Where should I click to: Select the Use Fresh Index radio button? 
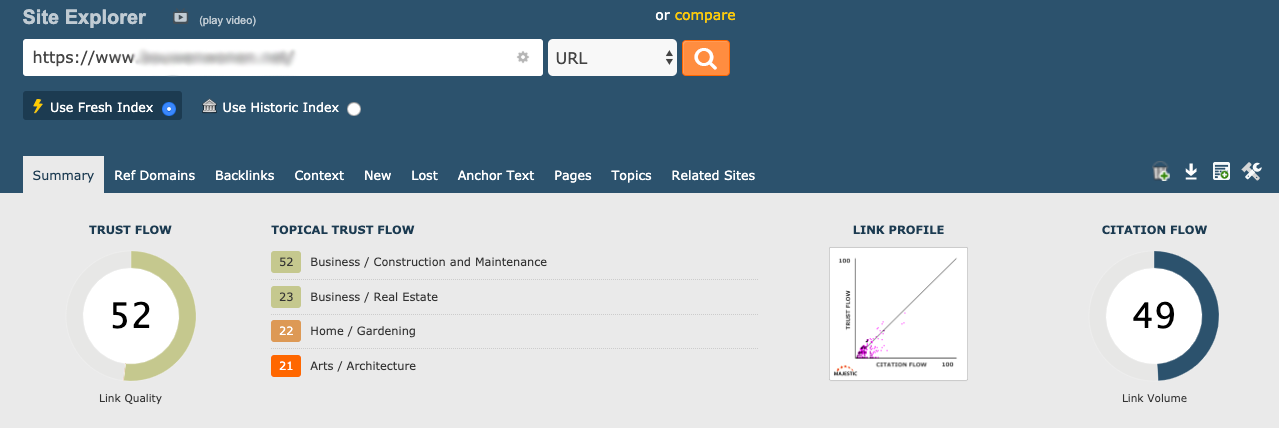tap(169, 108)
